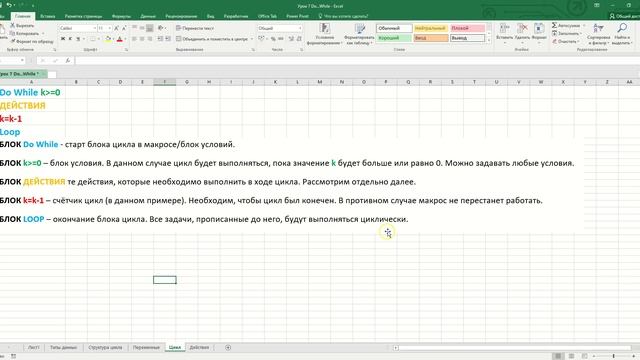
Task: Open the Разработчик ribbon tab
Action: coord(236,16)
